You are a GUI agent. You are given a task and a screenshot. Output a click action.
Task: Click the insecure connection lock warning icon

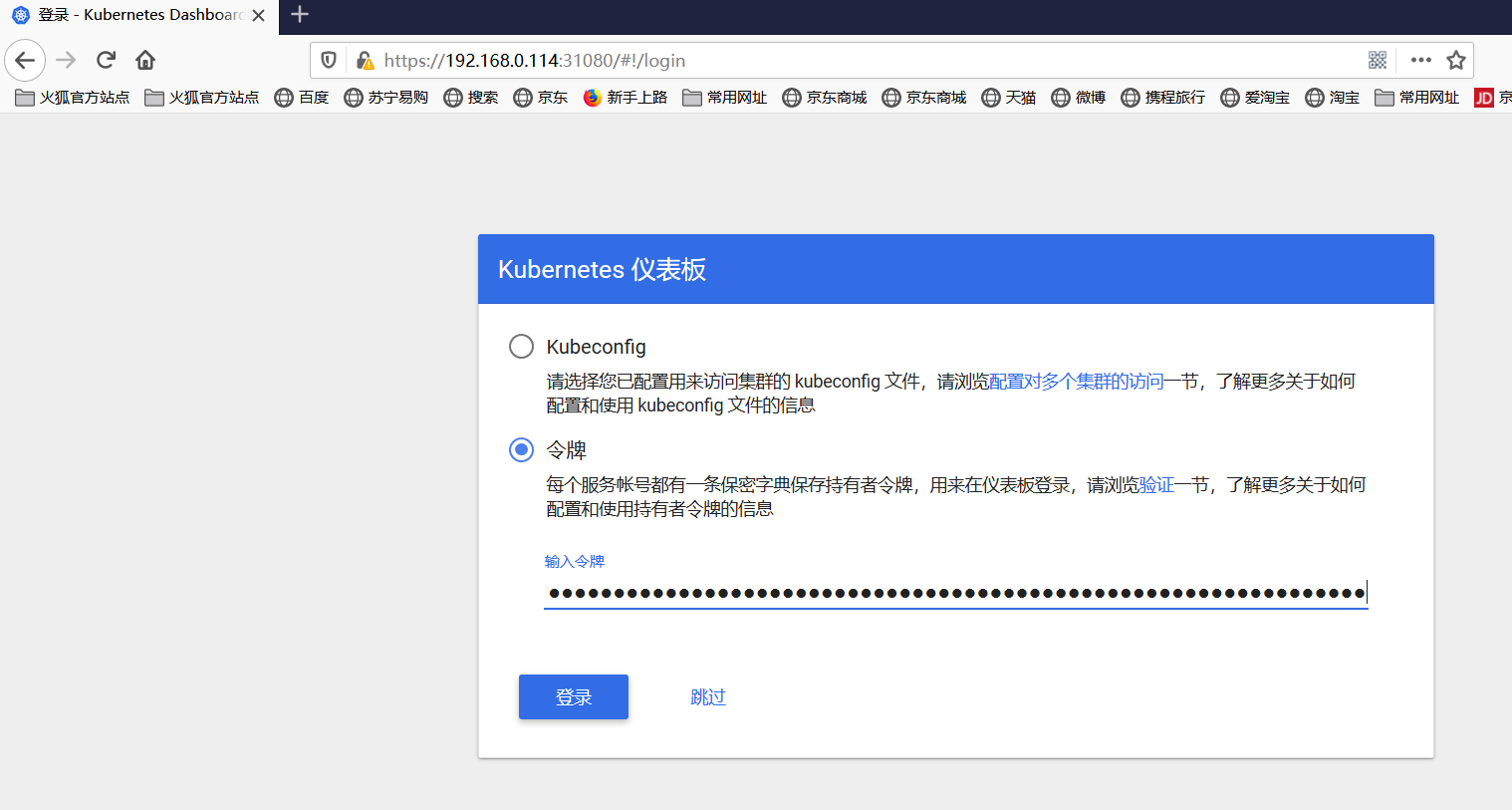point(365,61)
